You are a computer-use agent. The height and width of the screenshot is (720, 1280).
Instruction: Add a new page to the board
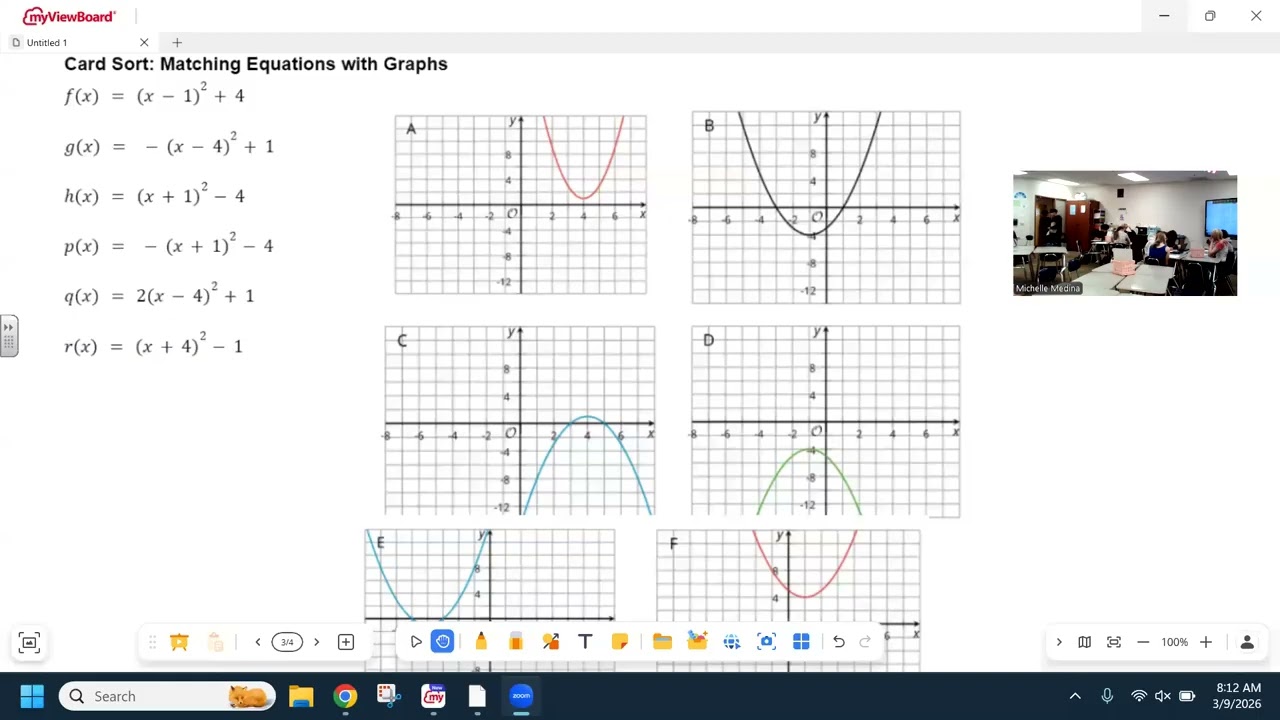(x=346, y=642)
